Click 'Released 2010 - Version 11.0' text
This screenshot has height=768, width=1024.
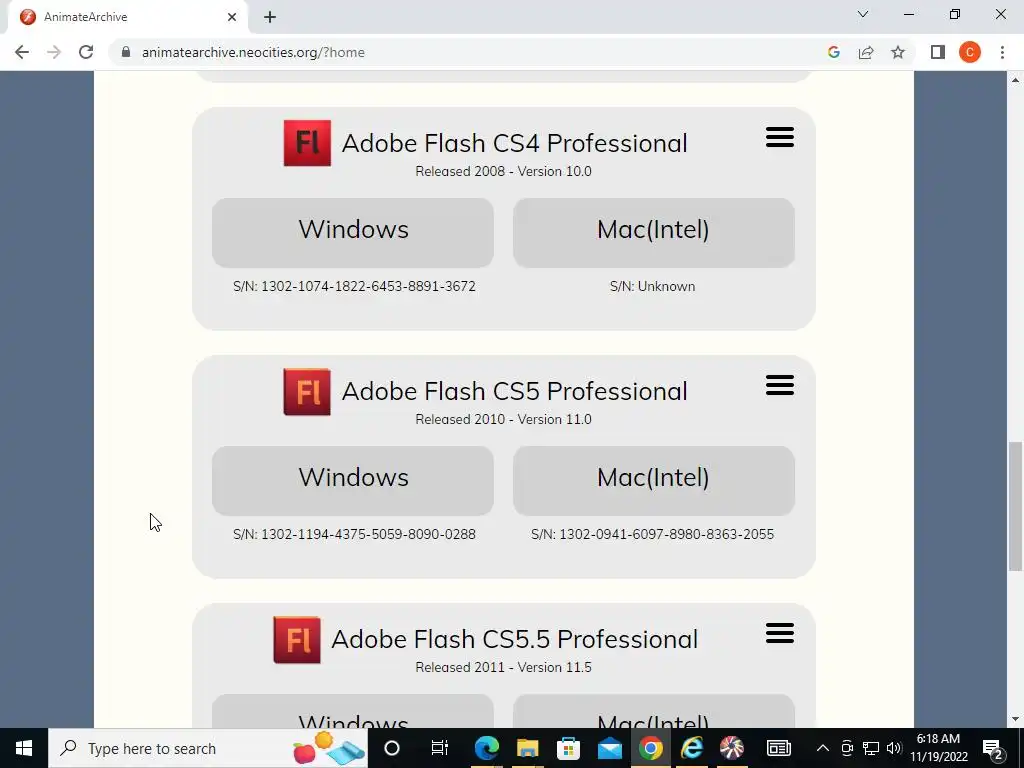pos(504,419)
